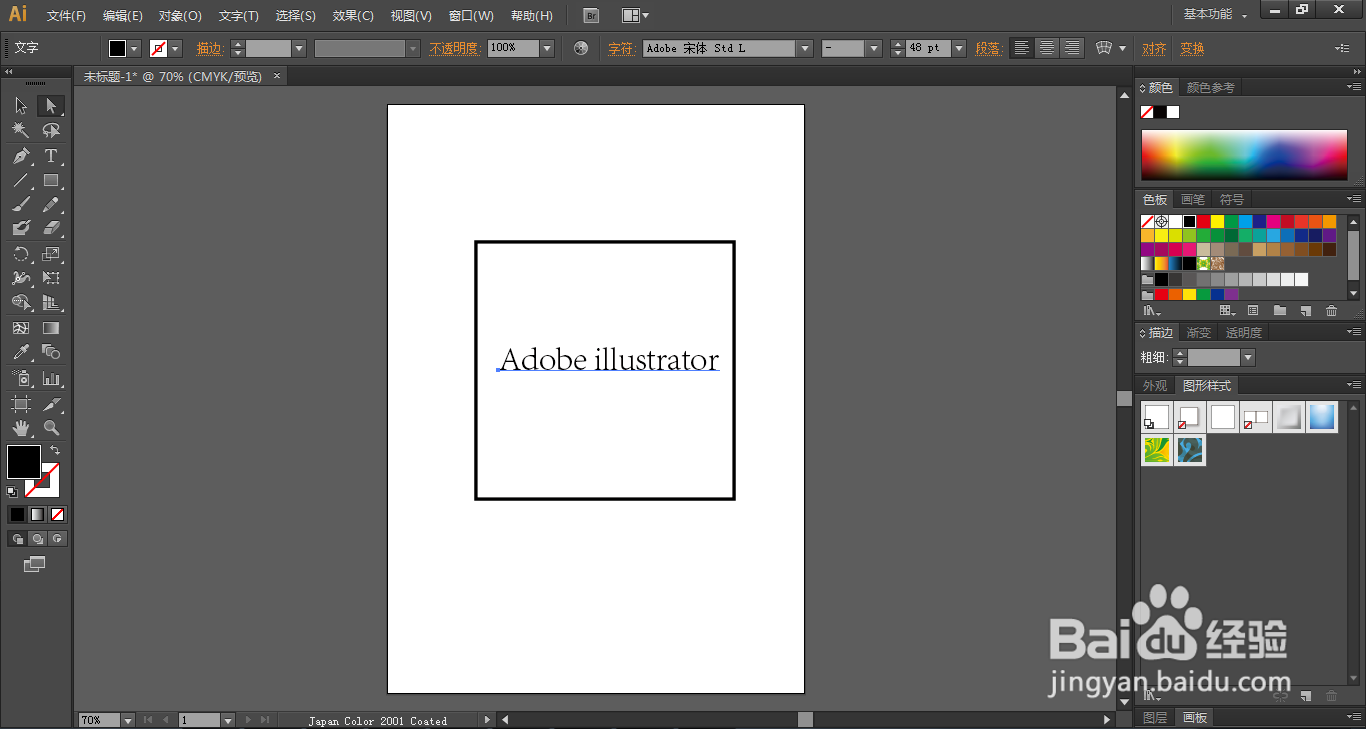Screen dimensions: 1366x729
Task: Select the Rectangle tool
Action: [x=51, y=181]
